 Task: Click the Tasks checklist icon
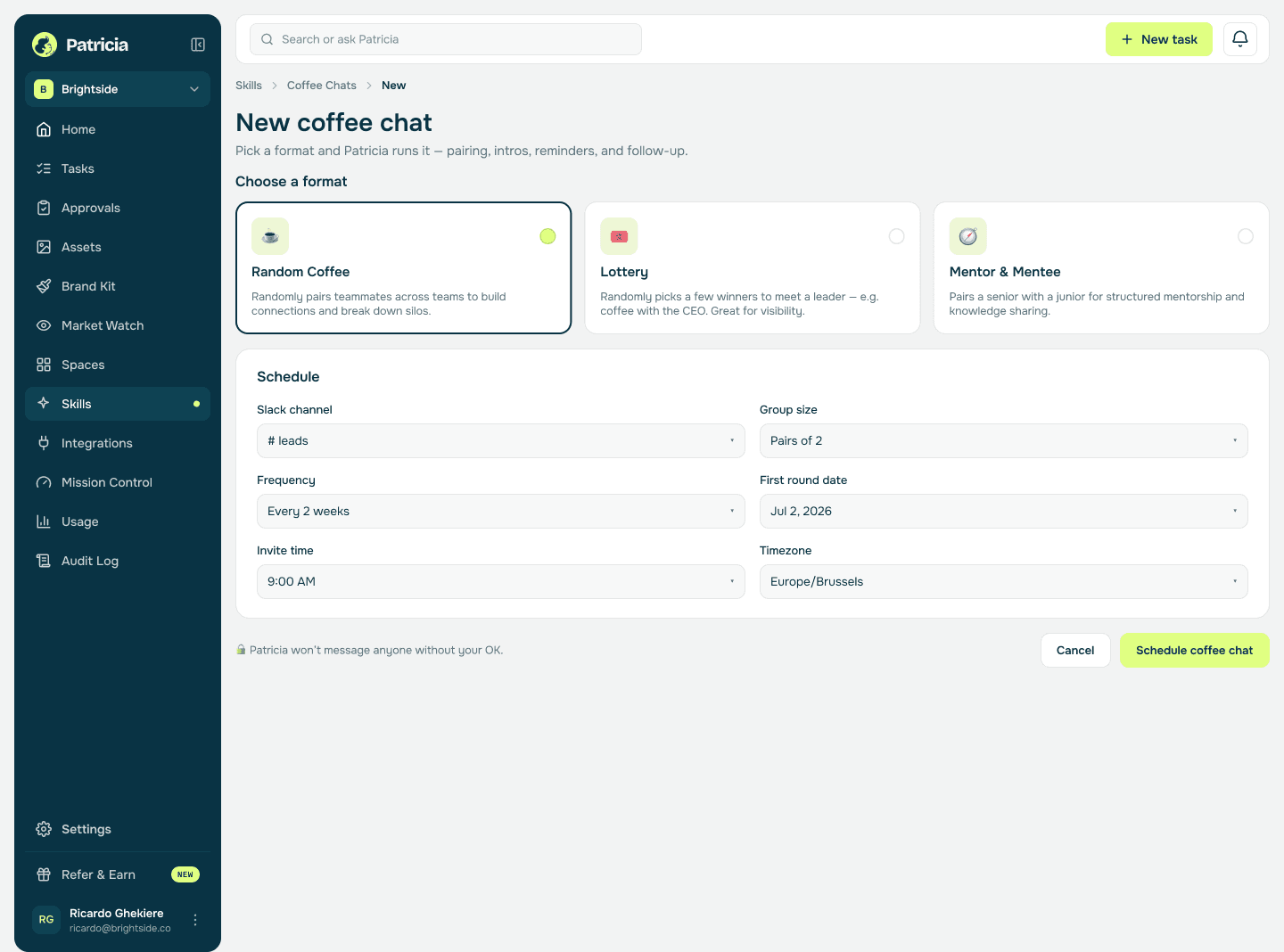(x=44, y=168)
